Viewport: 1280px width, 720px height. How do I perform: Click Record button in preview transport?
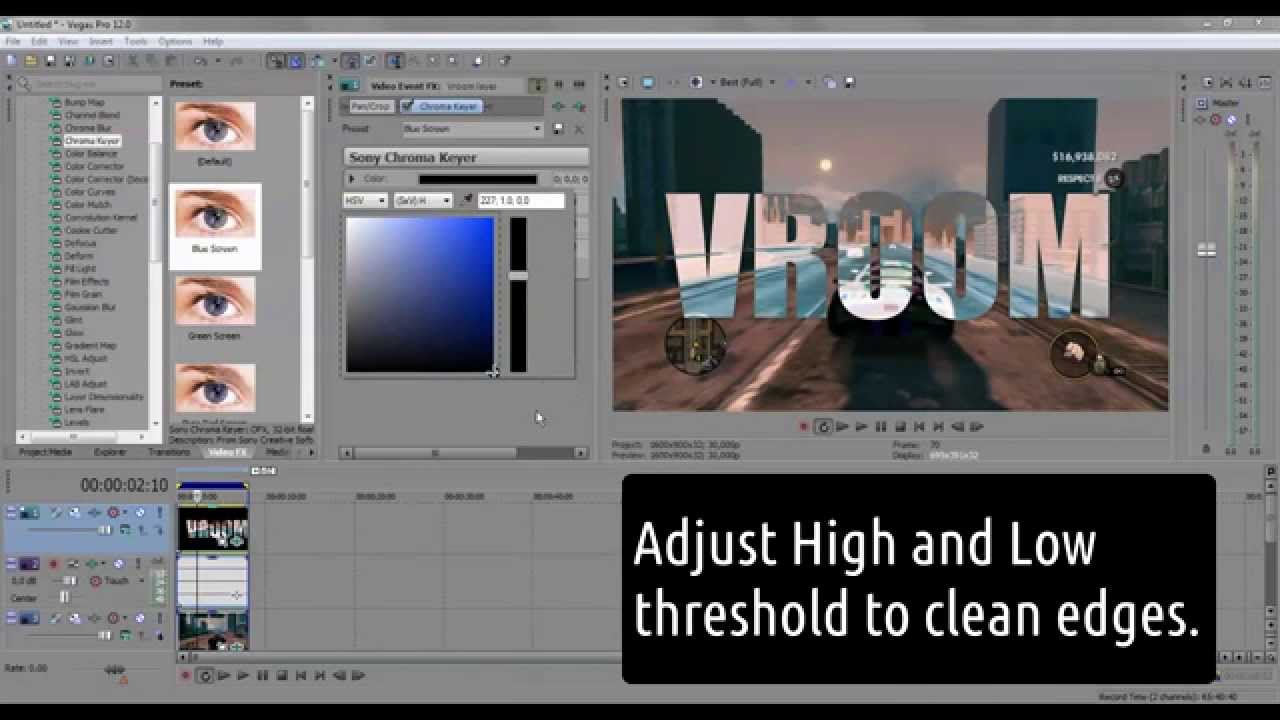coord(803,426)
